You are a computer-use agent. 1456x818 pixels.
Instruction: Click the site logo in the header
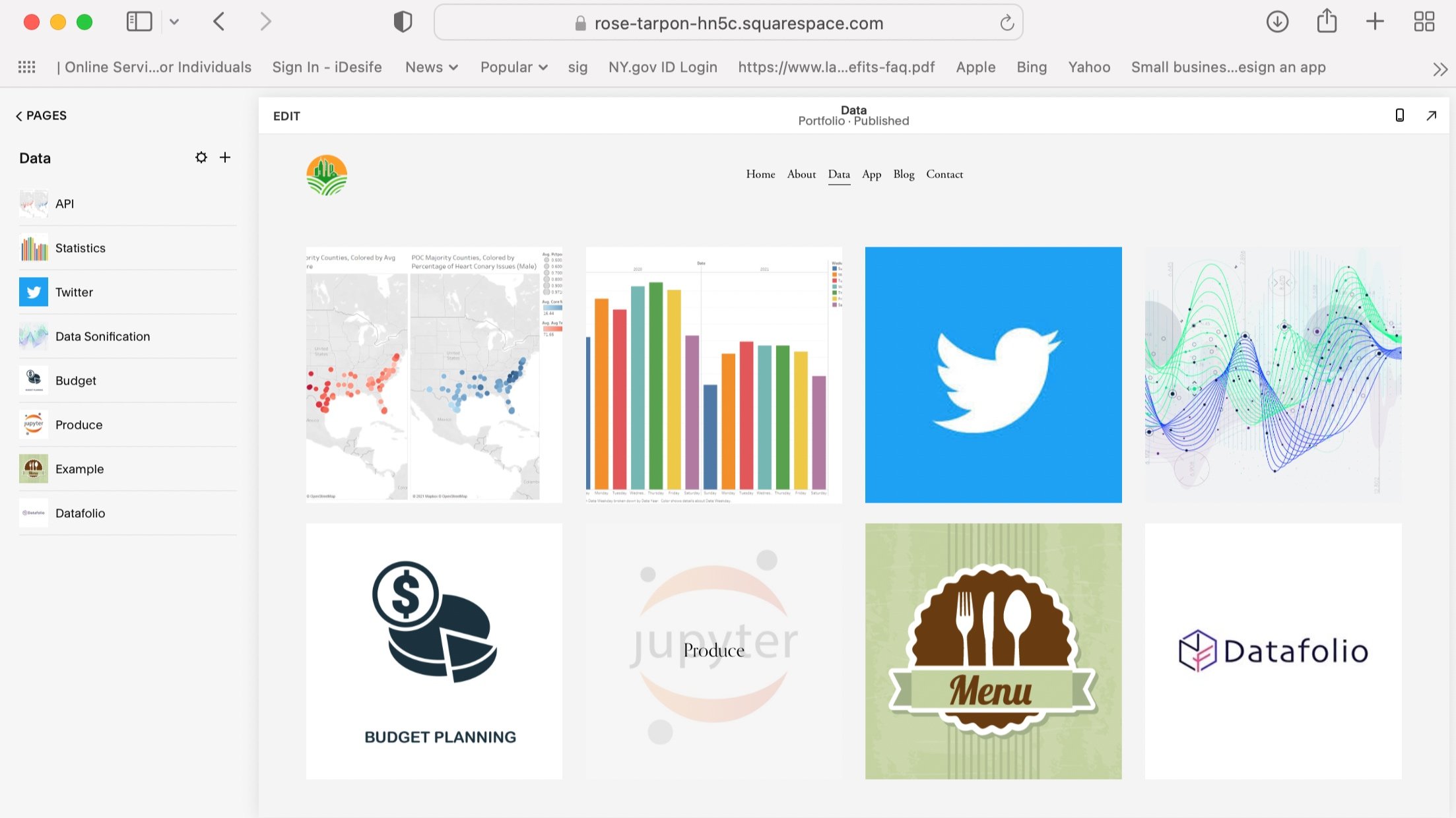[327, 175]
